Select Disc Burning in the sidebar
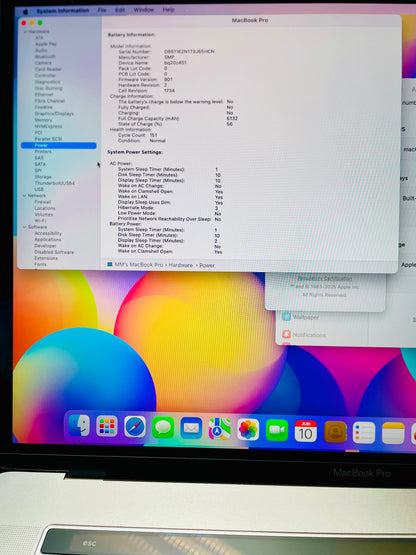 tap(49, 88)
